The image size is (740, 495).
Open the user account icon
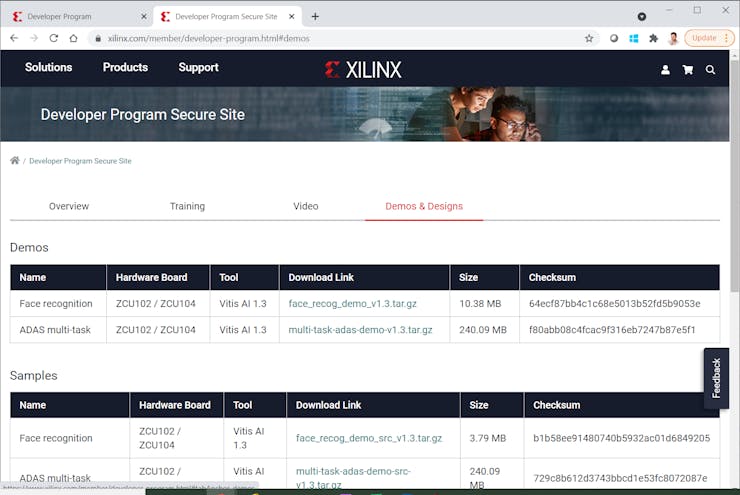pyautogui.click(x=665, y=70)
